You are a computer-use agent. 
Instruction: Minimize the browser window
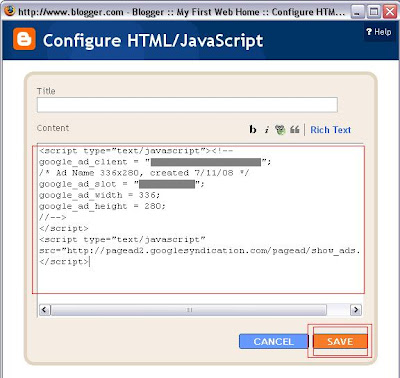pyautogui.click(x=357, y=12)
